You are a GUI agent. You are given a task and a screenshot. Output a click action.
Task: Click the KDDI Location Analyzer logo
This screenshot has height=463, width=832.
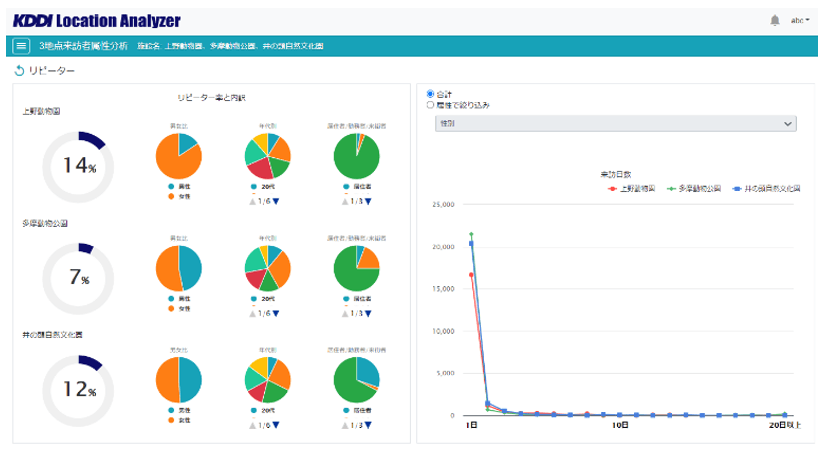(97, 20)
